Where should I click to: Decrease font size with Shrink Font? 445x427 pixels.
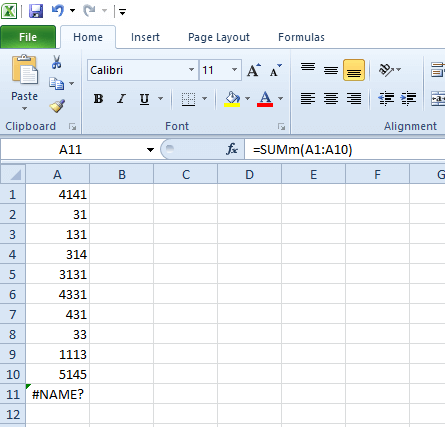click(275, 70)
